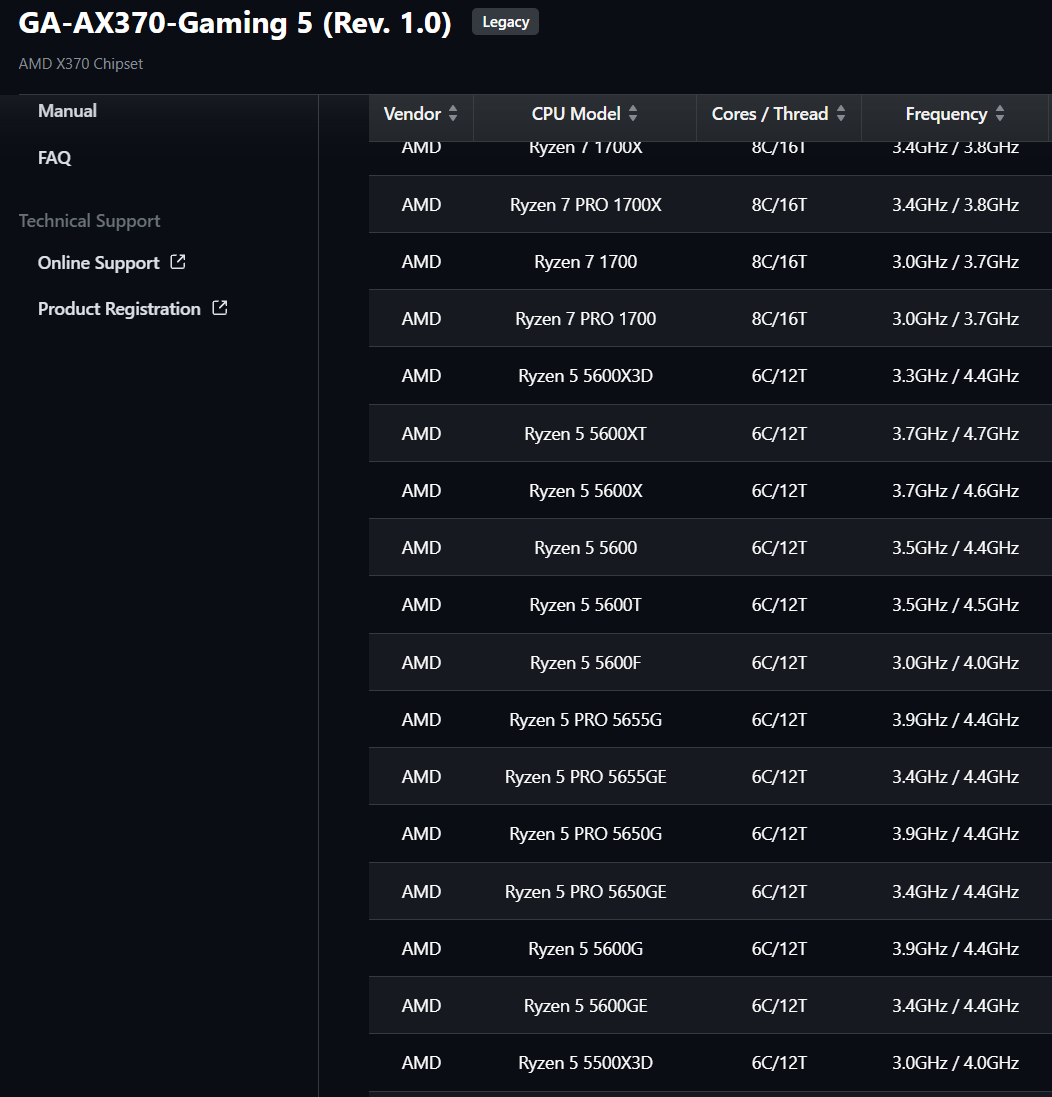Sort table by Vendor header text

(x=412, y=113)
